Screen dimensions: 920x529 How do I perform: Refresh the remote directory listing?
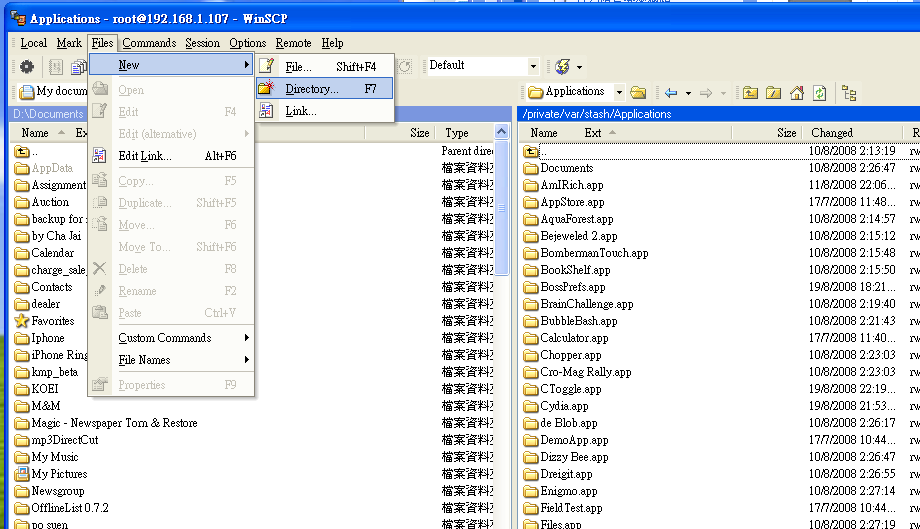(x=819, y=92)
